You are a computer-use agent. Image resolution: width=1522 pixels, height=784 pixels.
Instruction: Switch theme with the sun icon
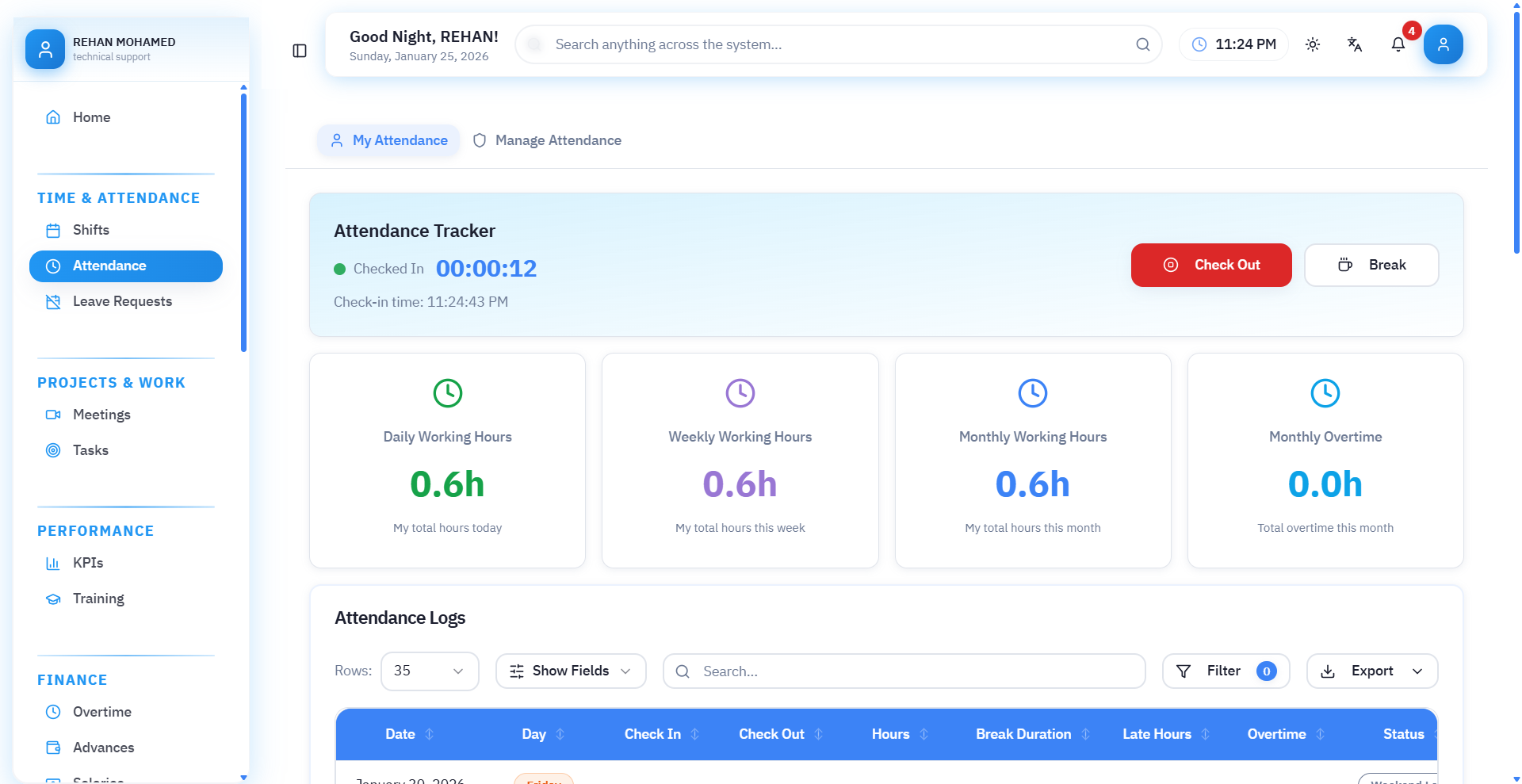(x=1313, y=44)
